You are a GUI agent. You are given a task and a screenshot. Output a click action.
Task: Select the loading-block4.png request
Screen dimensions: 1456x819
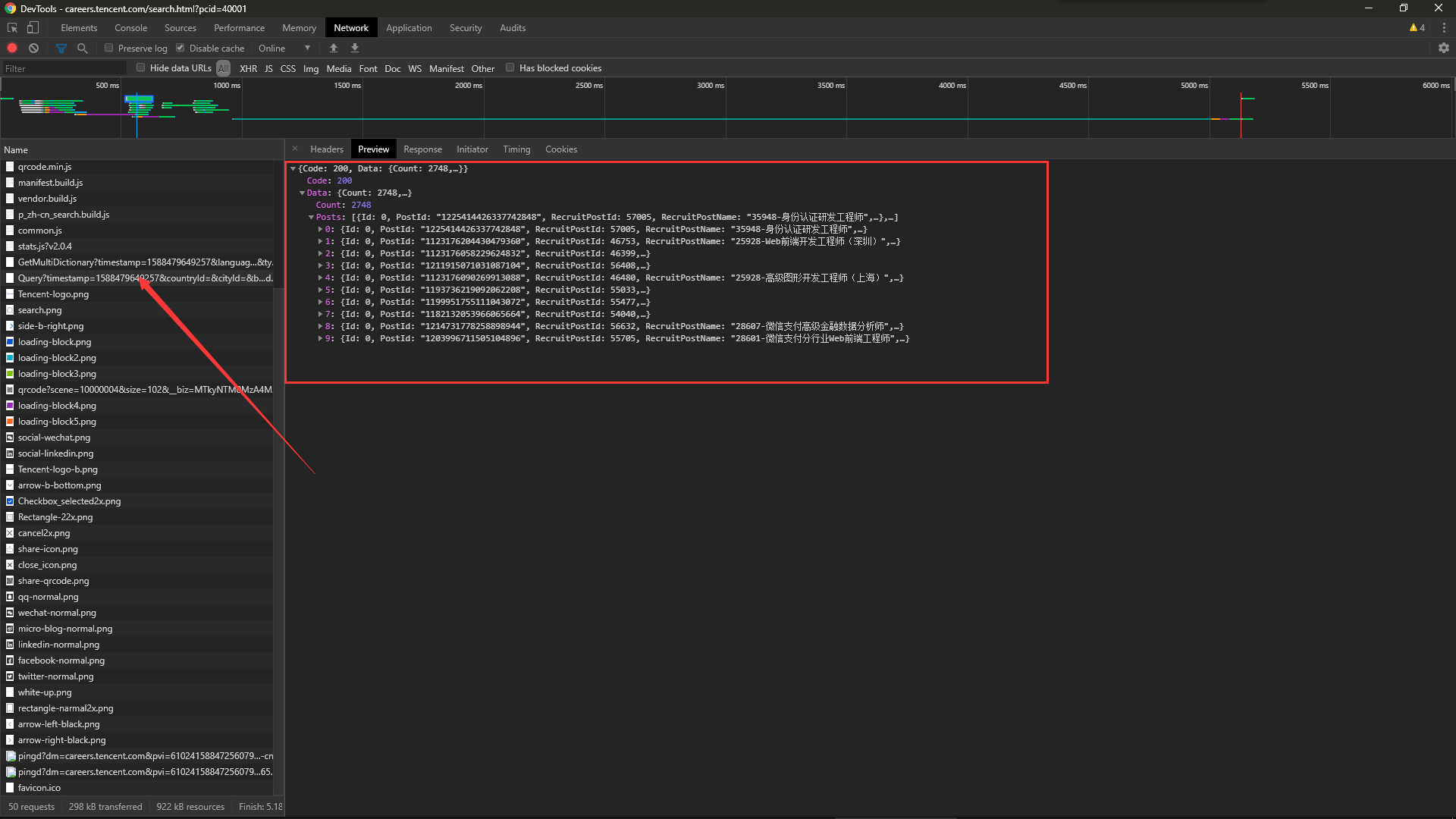click(57, 406)
